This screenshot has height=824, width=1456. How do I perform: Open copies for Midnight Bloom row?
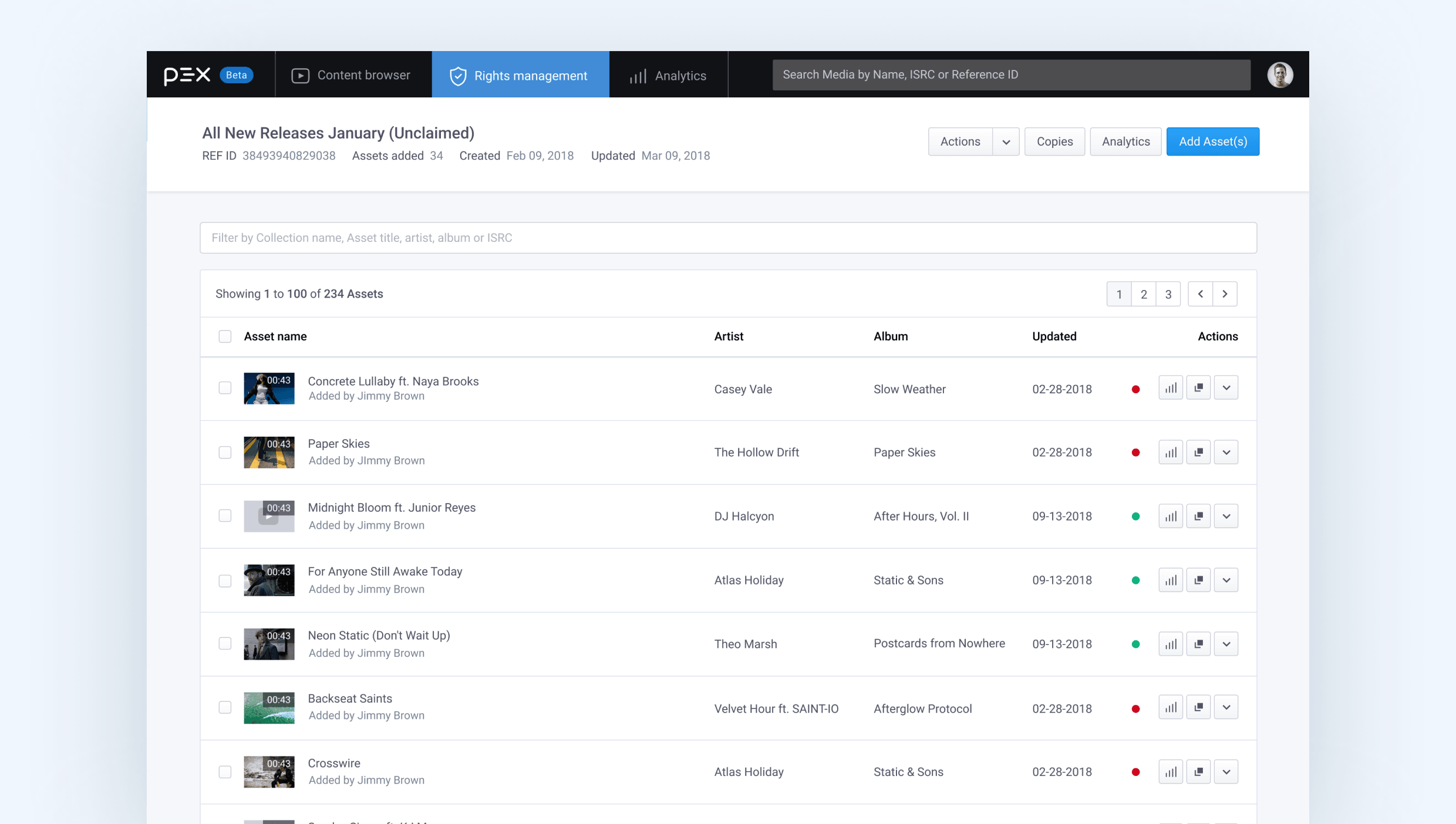pos(1198,516)
